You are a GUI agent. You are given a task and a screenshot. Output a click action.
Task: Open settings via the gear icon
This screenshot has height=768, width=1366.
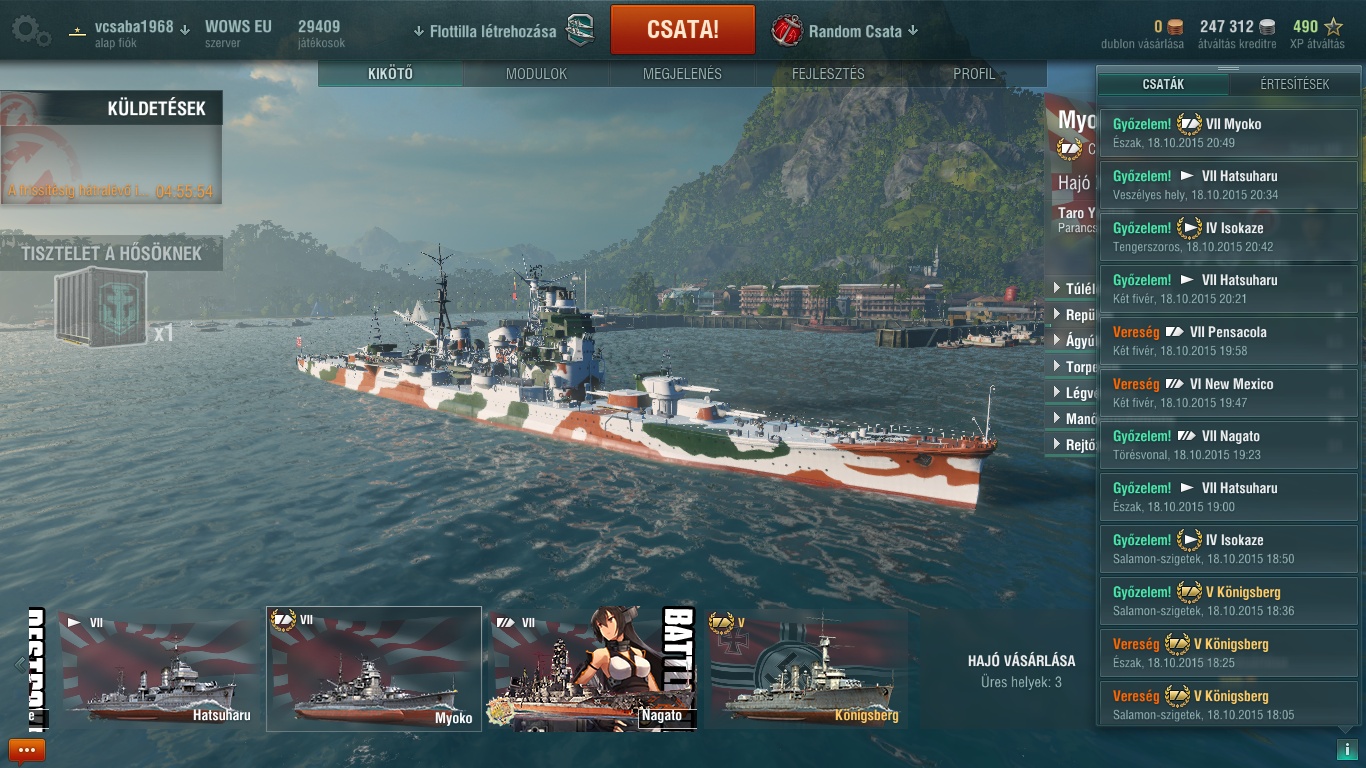31,30
